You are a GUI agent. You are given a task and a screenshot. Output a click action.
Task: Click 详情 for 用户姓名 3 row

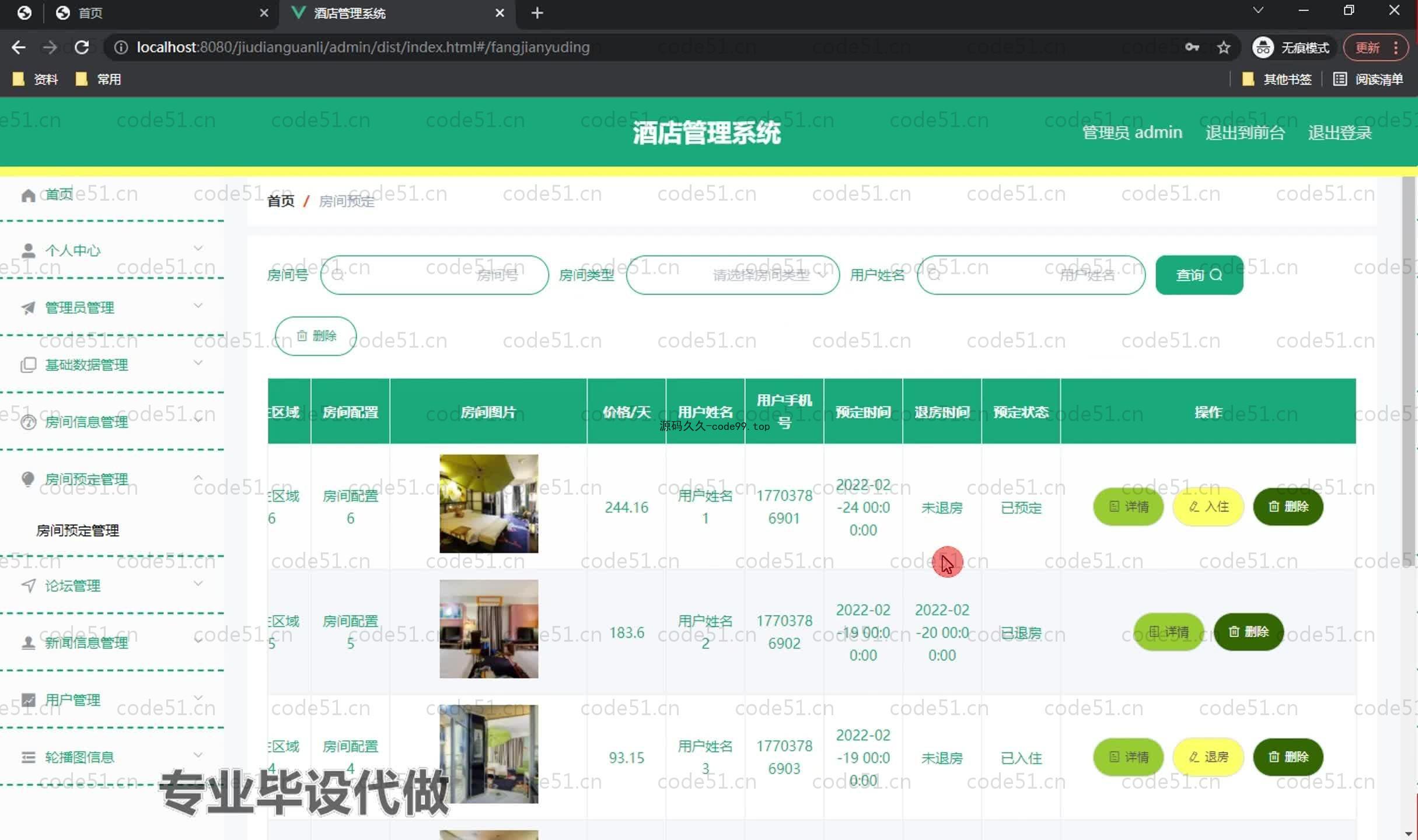pos(1128,757)
